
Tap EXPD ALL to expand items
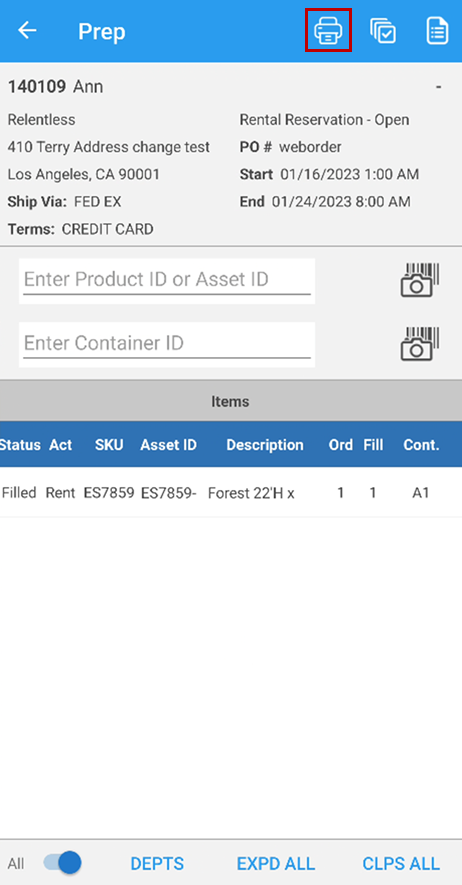pos(276,864)
